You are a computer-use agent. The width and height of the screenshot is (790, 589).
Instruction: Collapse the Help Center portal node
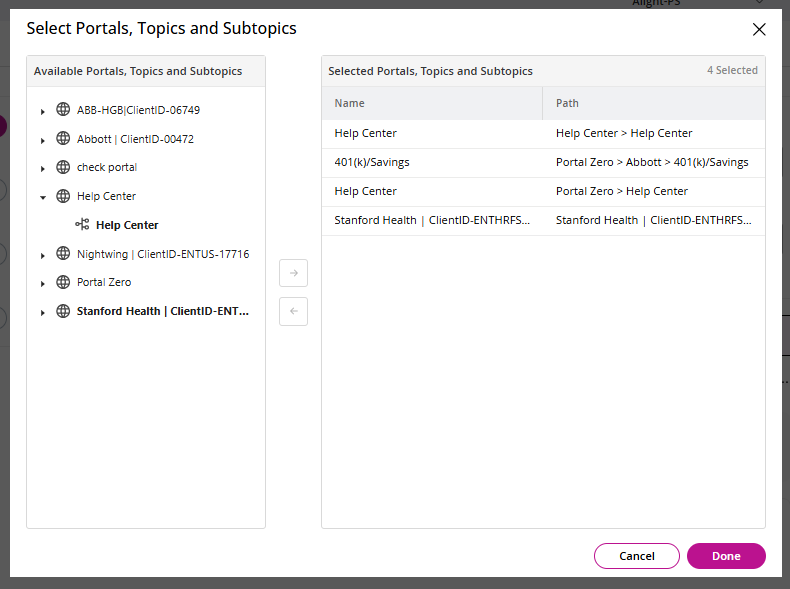click(43, 197)
